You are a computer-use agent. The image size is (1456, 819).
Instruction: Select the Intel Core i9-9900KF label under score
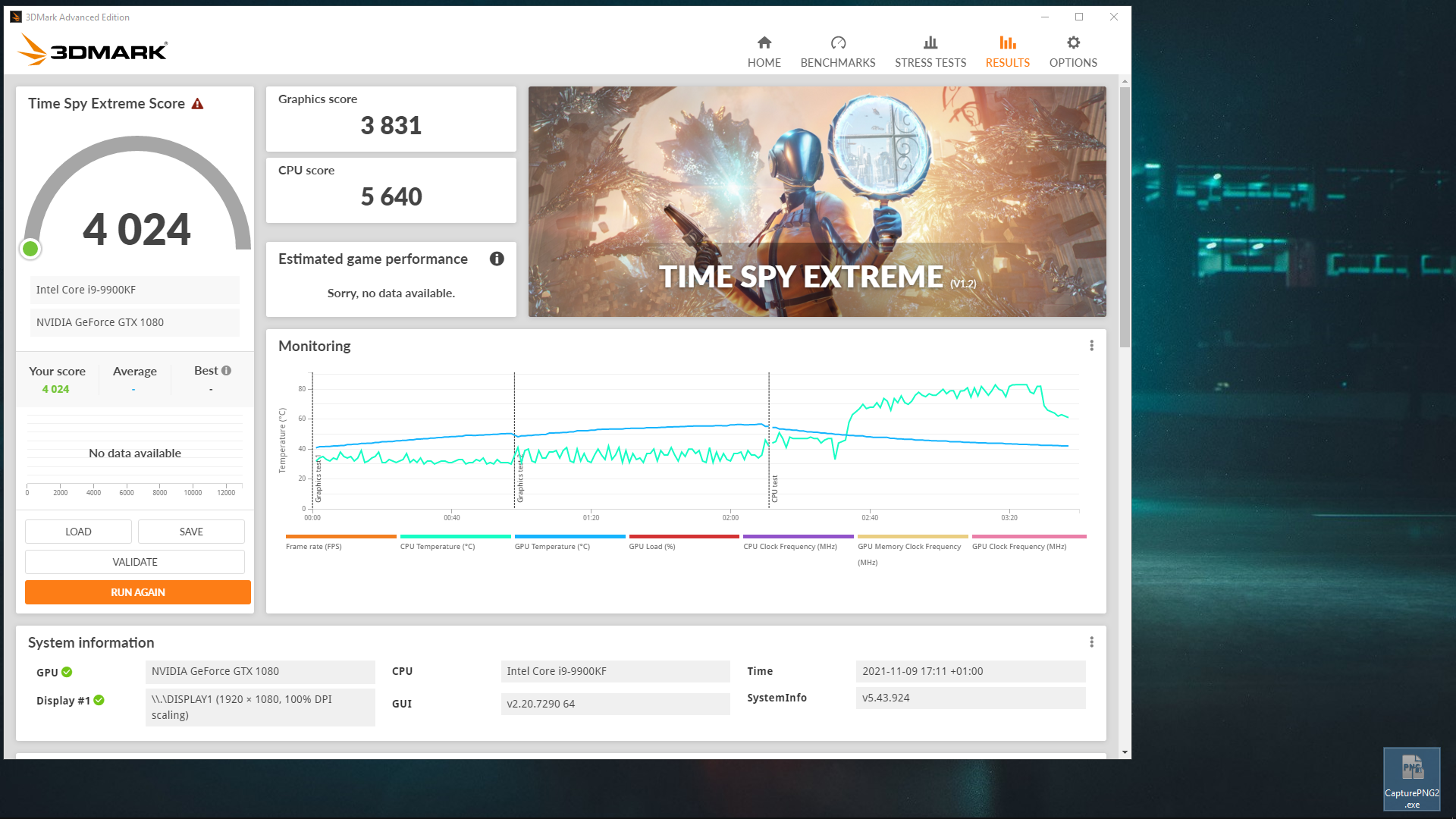(135, 290)
